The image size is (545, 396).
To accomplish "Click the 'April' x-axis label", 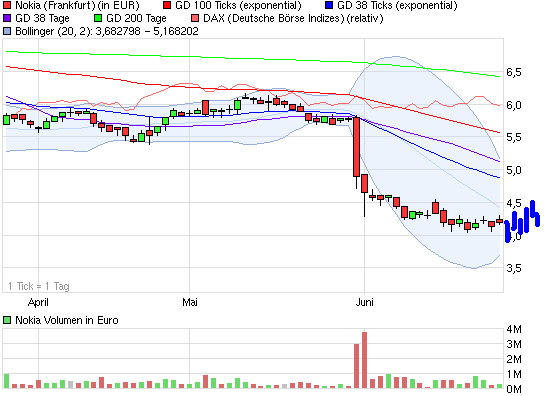I will (x=38, y=302).
